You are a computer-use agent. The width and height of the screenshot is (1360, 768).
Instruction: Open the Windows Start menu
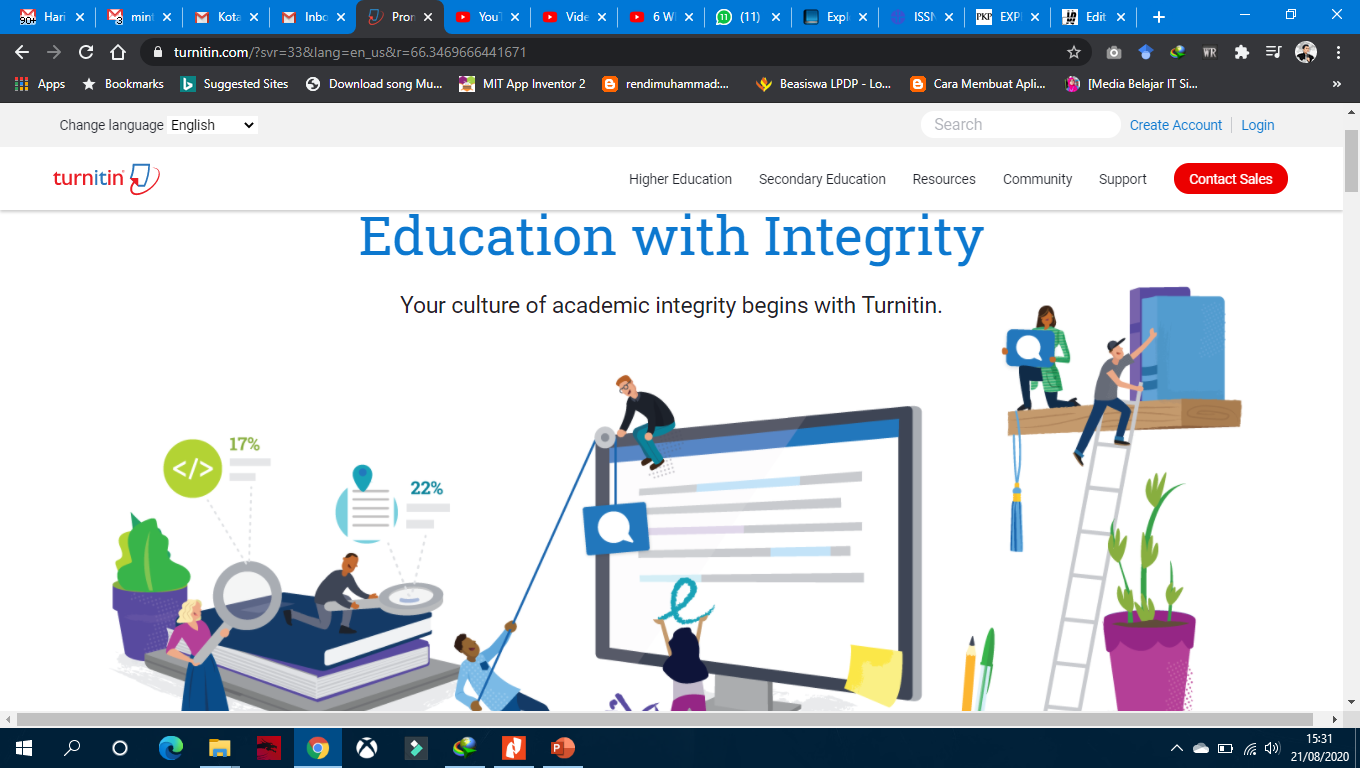pos(23,747)
